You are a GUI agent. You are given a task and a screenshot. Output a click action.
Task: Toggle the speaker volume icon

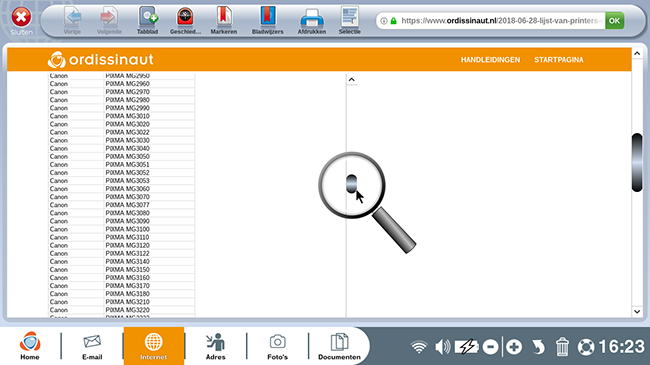click(x=442, y=347)
